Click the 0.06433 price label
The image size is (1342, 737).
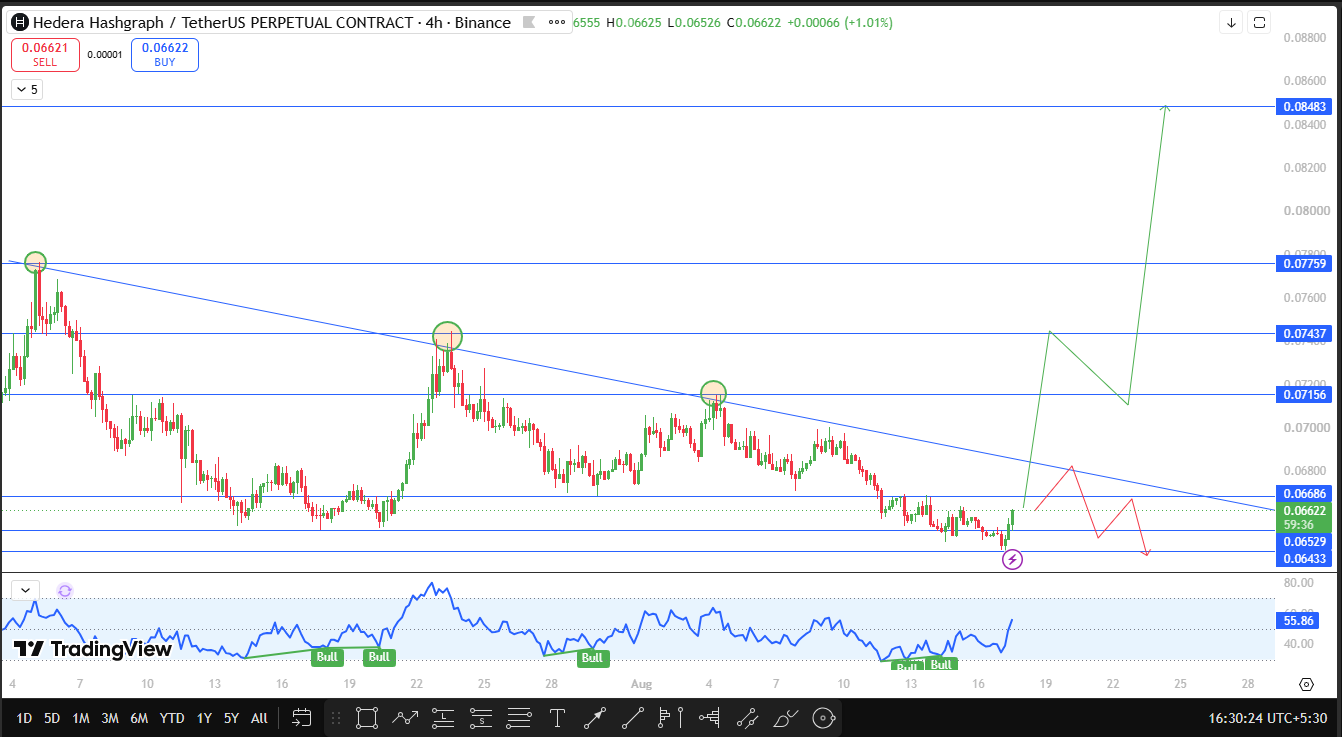(x=1304, y=558)
